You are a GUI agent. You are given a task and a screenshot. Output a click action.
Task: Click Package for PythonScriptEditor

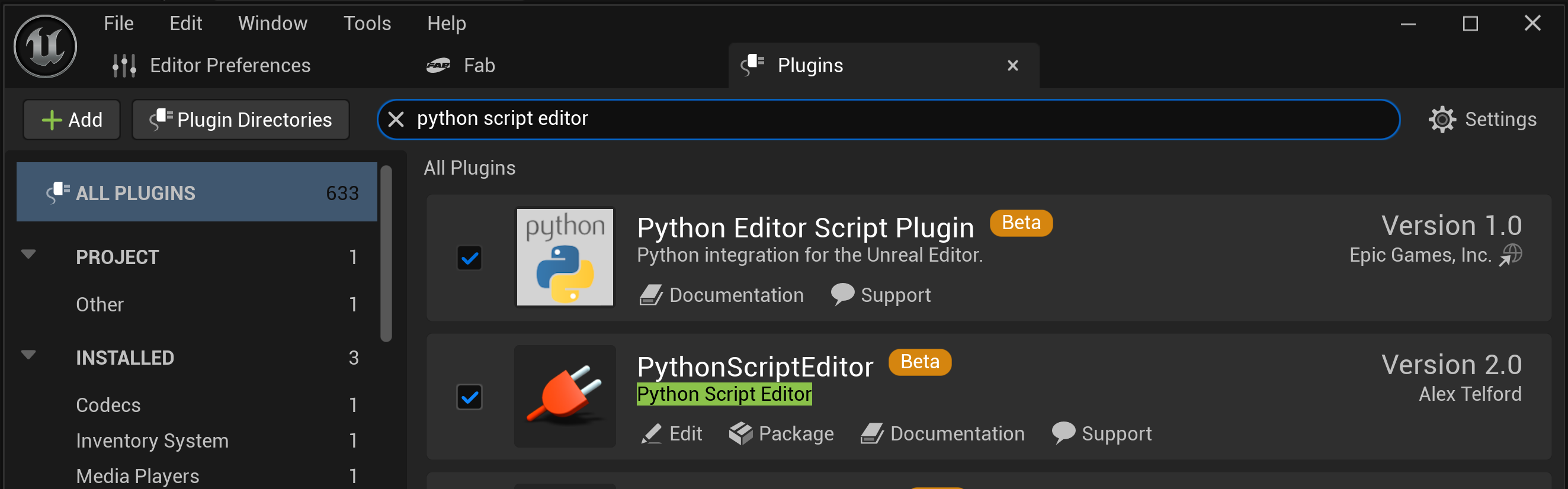pyautogui.click(x=781, y=435)
